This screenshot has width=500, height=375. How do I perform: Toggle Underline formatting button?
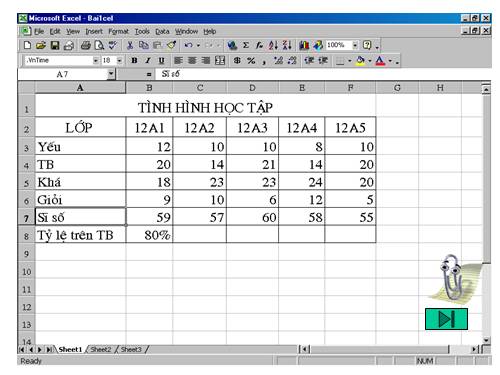tap(162, 60)
